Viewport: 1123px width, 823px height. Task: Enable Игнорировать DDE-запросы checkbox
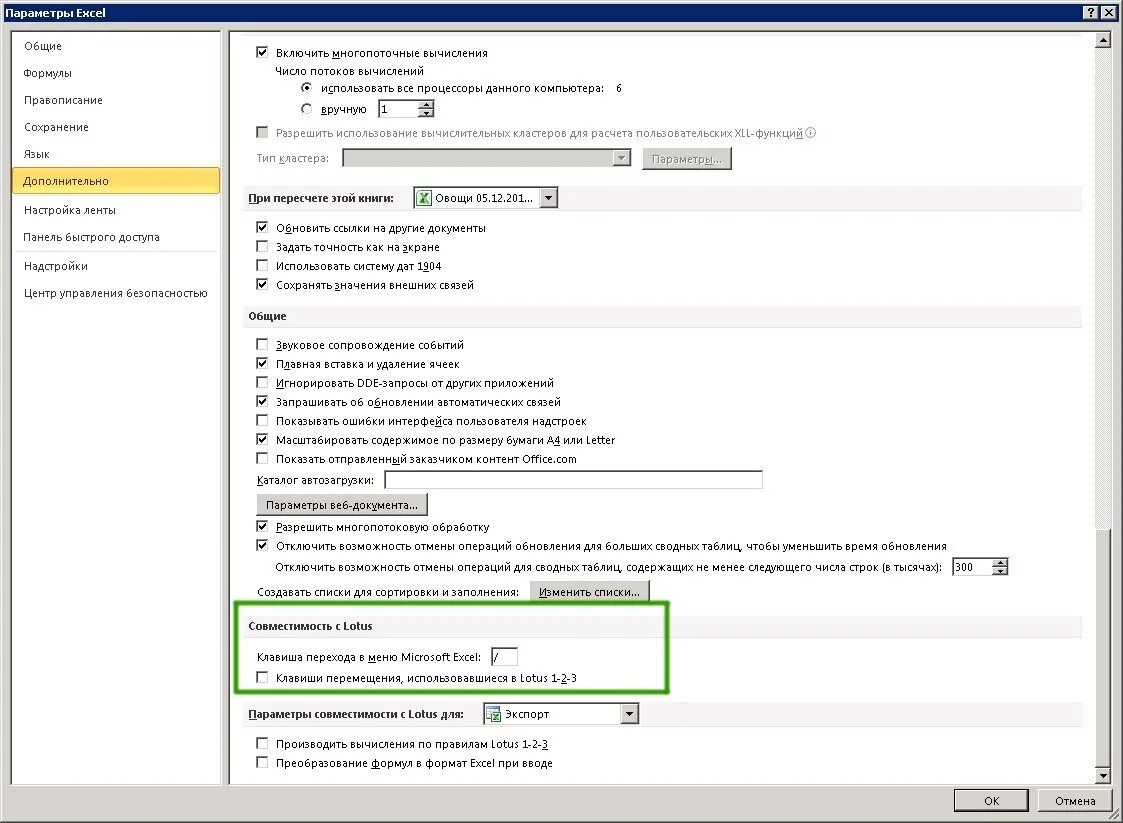point(262,382)
